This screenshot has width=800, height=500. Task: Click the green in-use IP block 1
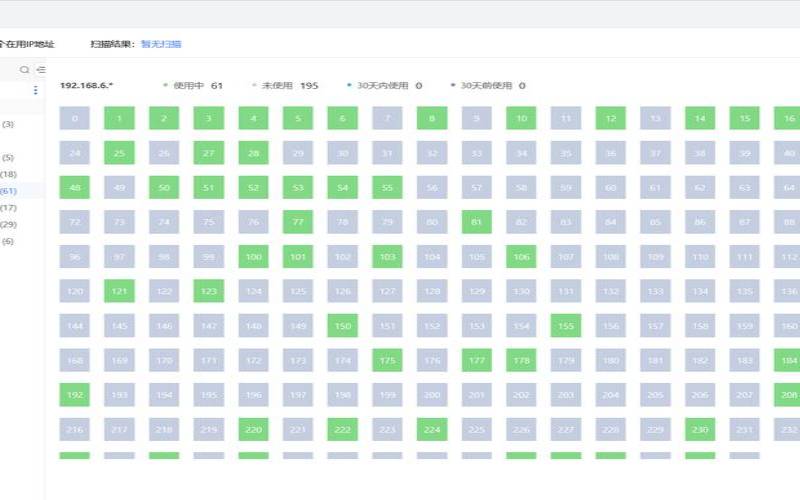(119, 119)
